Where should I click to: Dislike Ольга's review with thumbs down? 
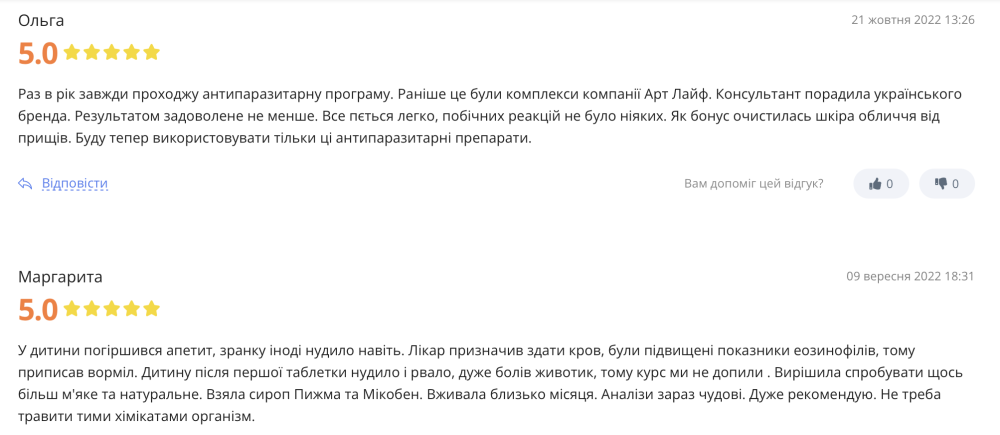point(946,184)
